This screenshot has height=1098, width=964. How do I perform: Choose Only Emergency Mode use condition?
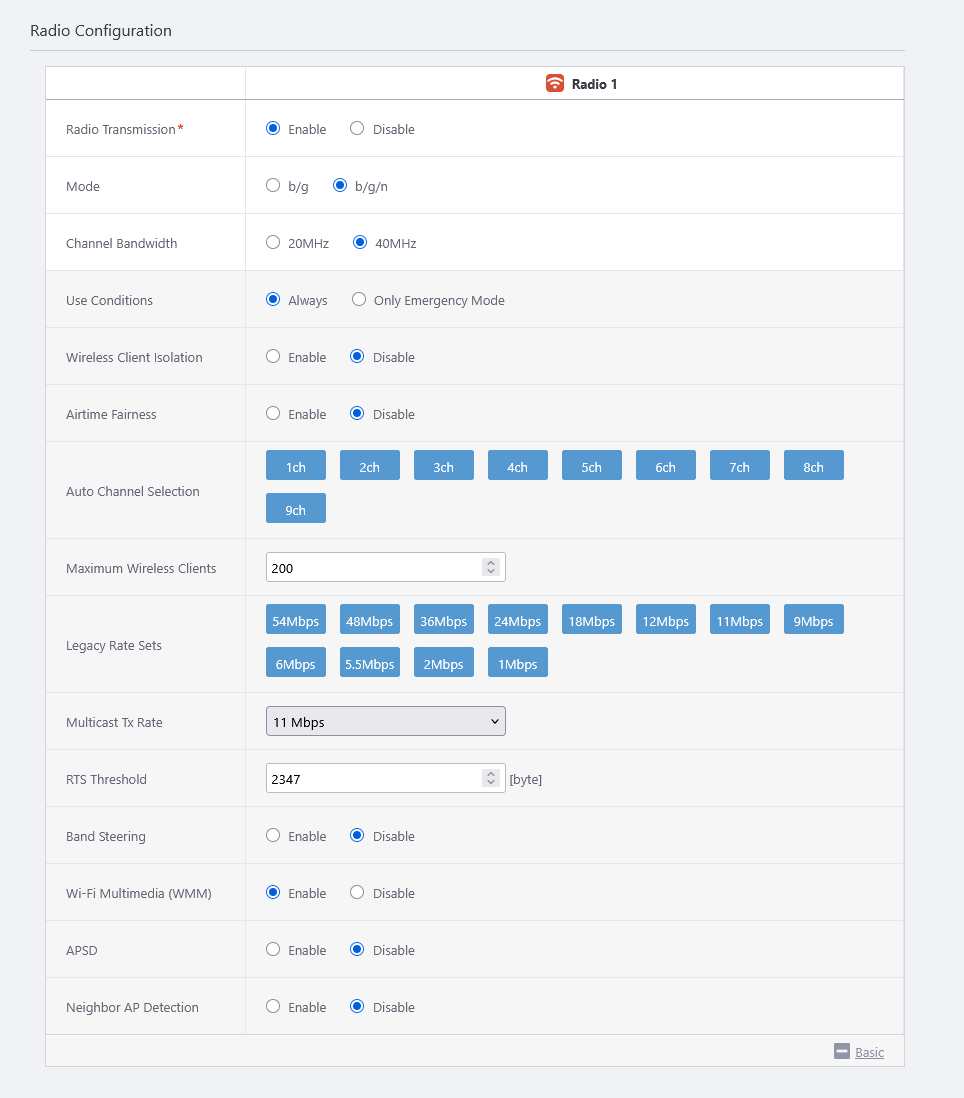click(x=359, y=300)
